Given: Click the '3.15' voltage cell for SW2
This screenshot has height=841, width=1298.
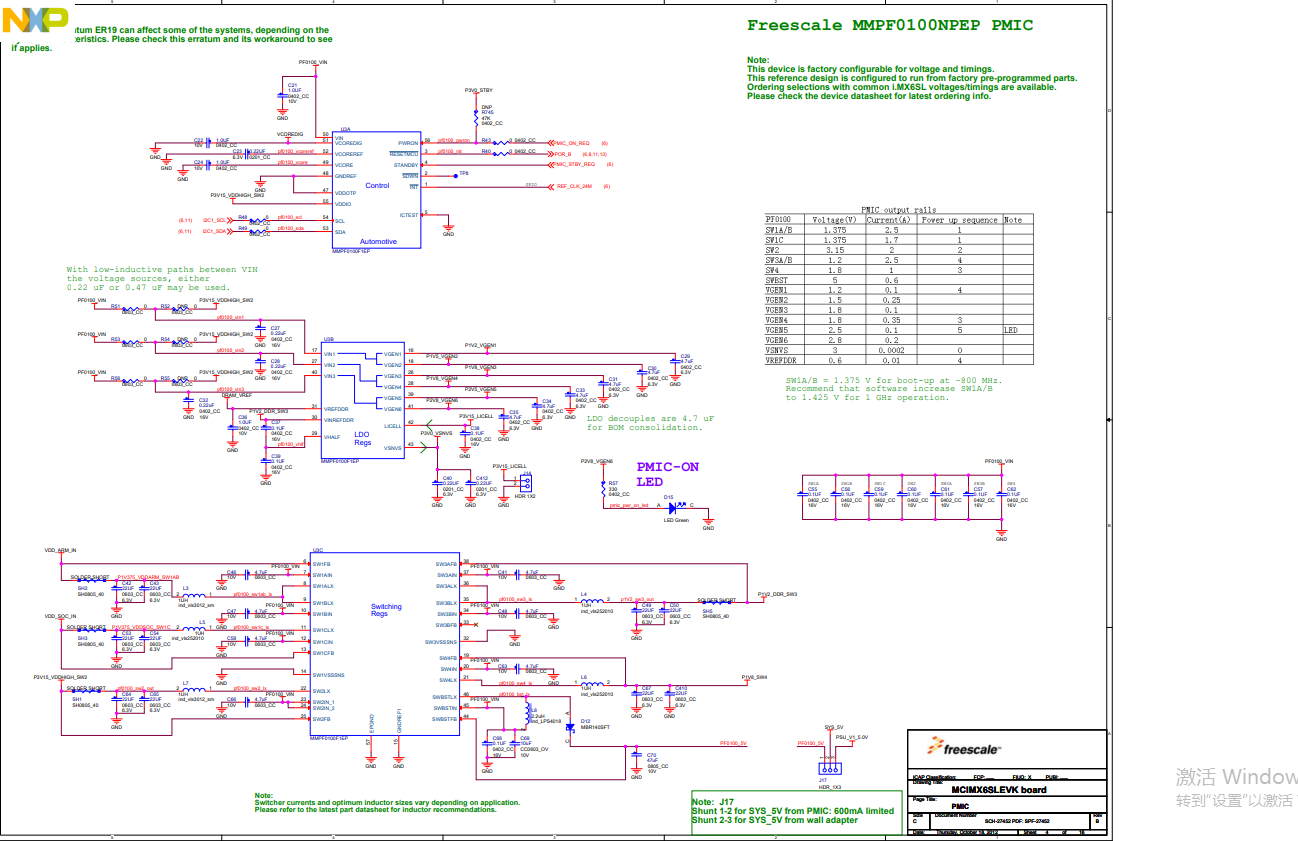Looking at the screenshot, I should click(835, 250).
